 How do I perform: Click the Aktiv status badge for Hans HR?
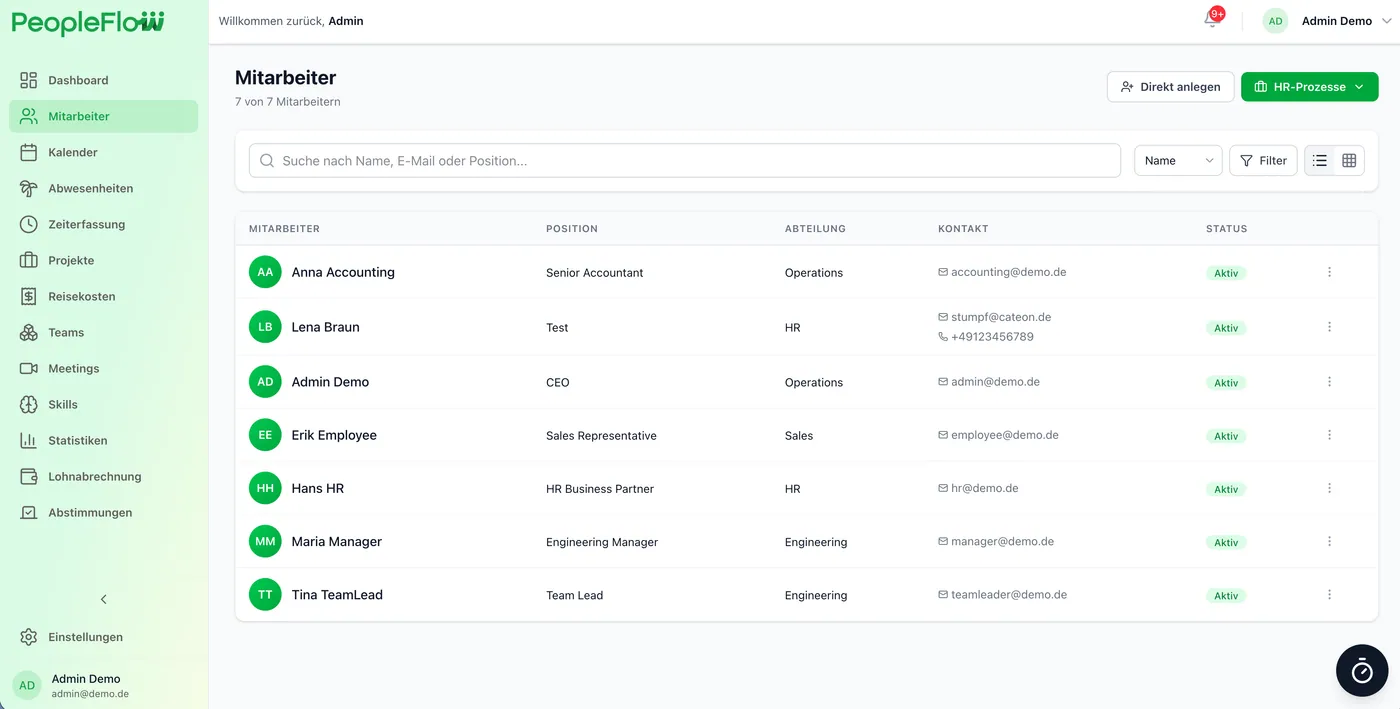pyautogui.click(x=1226, y=489)
